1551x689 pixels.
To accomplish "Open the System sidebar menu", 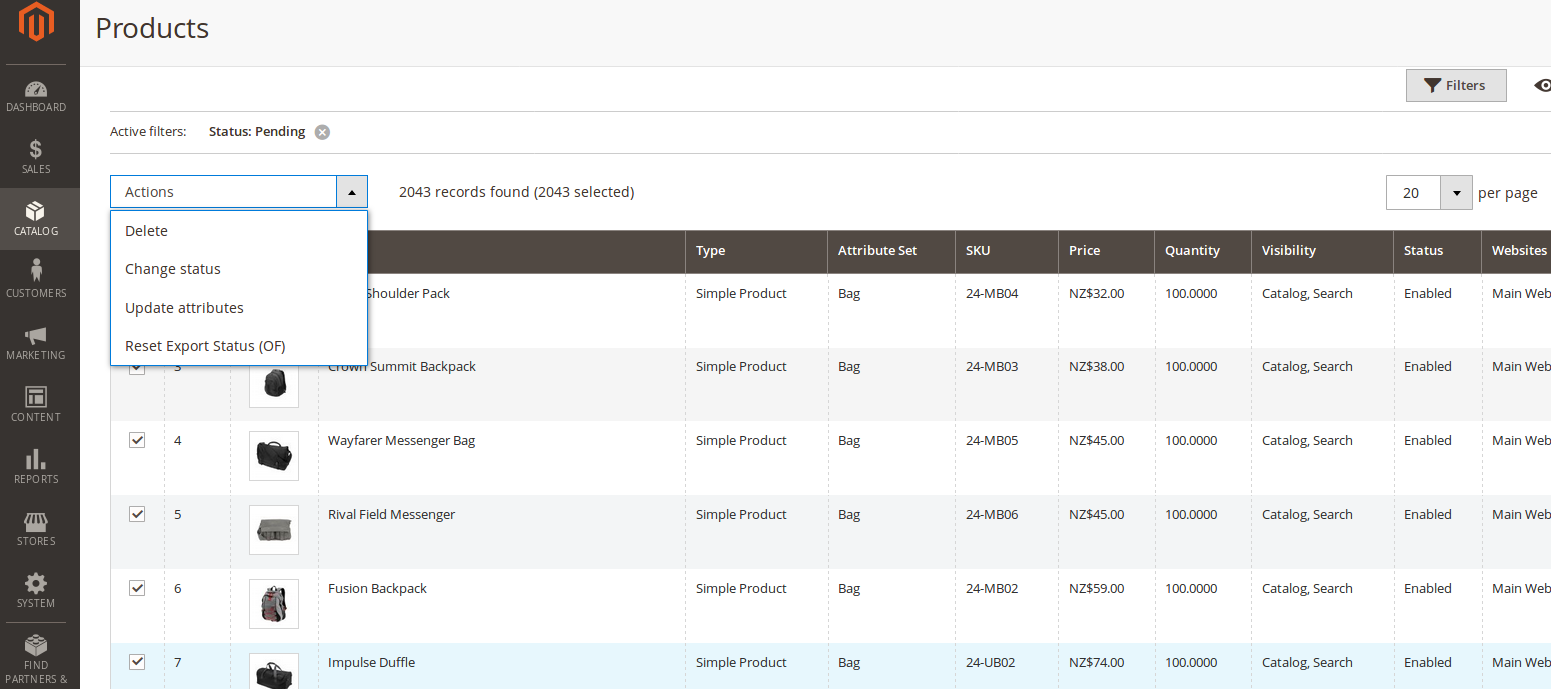I will click(x=37, y=590).
